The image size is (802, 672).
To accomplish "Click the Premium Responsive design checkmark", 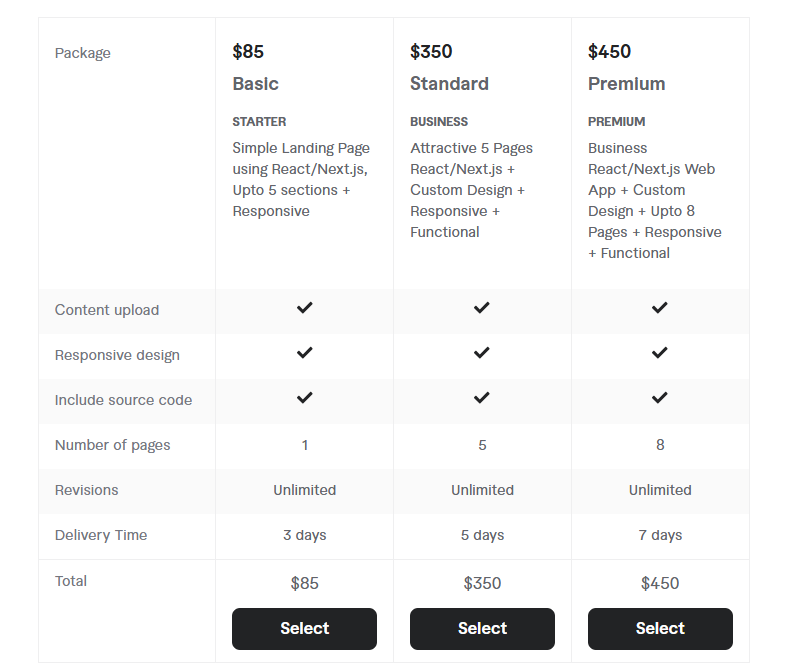I will (x=660, y=353).
